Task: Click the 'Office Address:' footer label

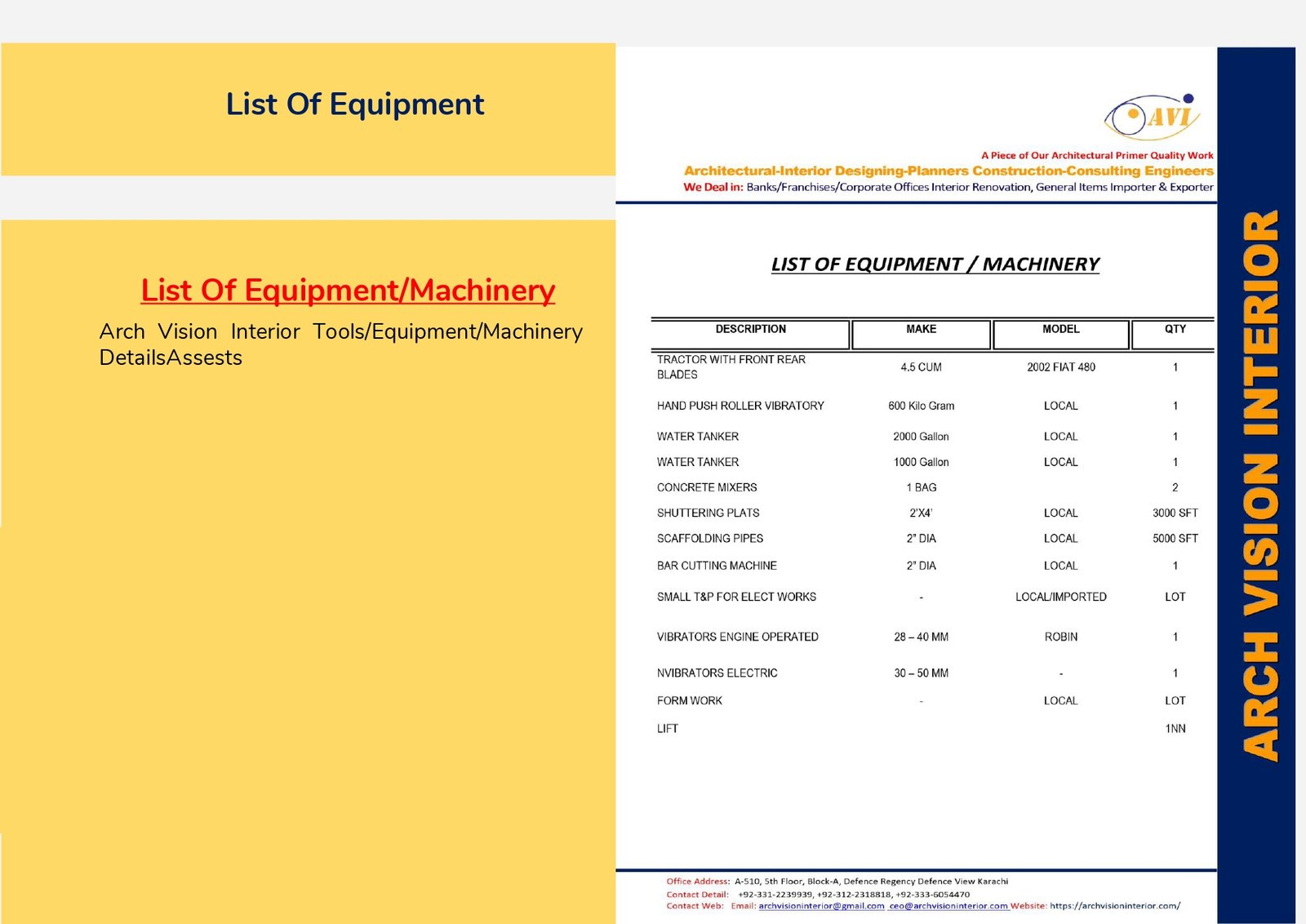Action: click(698, 882)
